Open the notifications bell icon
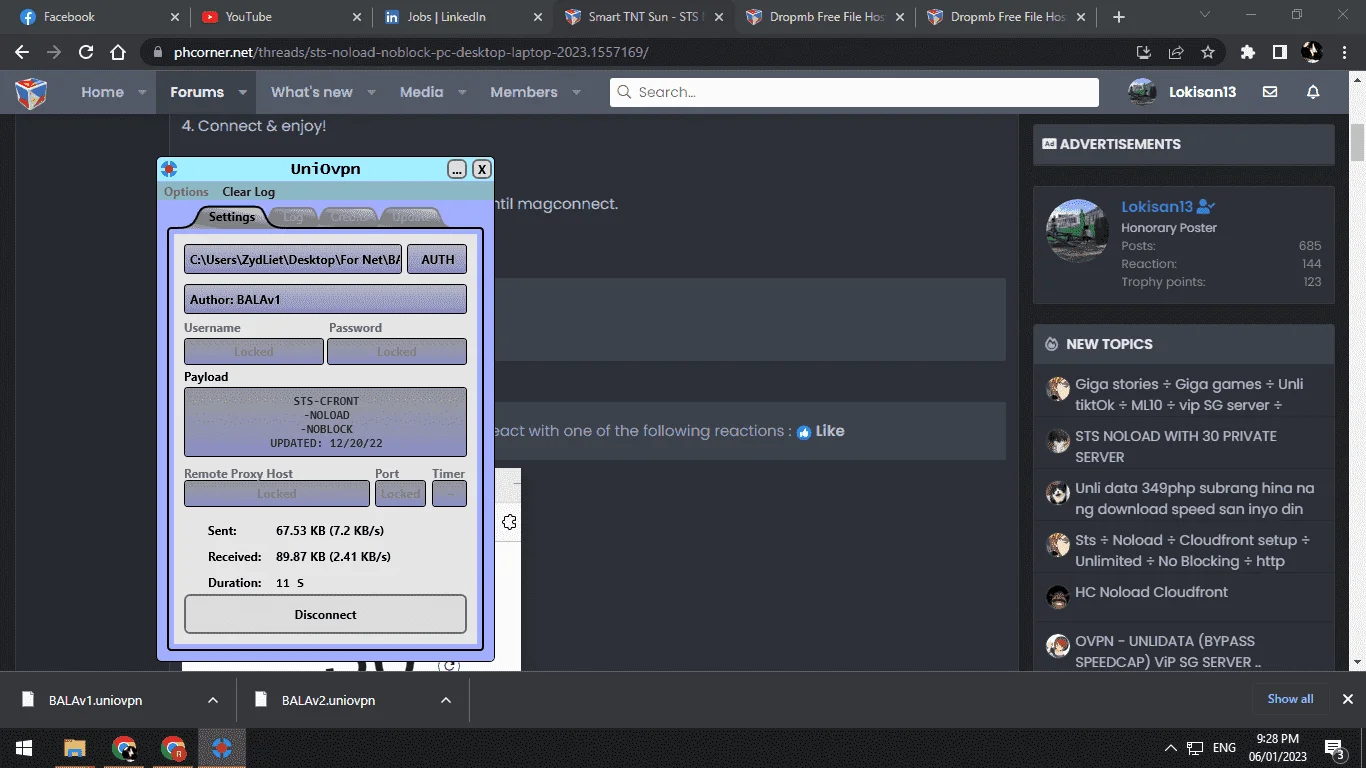 click(x=1313, y=92)
